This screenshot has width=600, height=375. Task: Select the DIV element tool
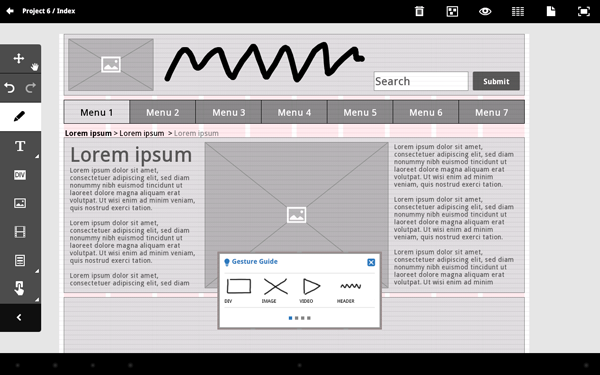click(x=20, y=175)
